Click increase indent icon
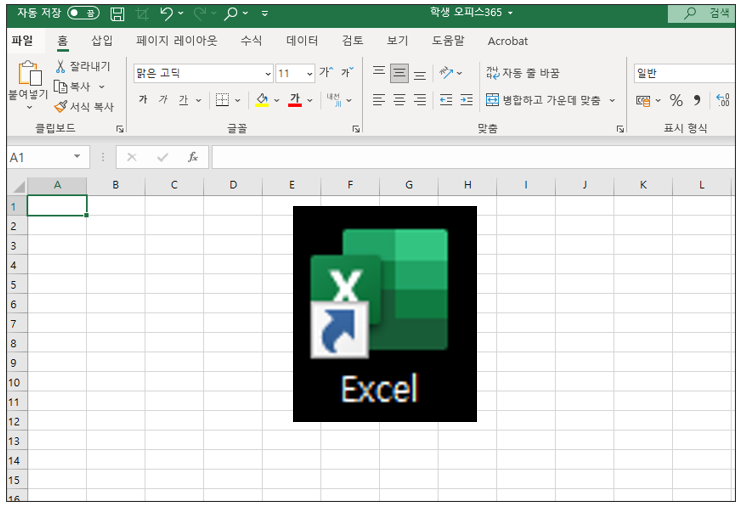This screenshot has height=506, width=740. [x=466, y=100]
